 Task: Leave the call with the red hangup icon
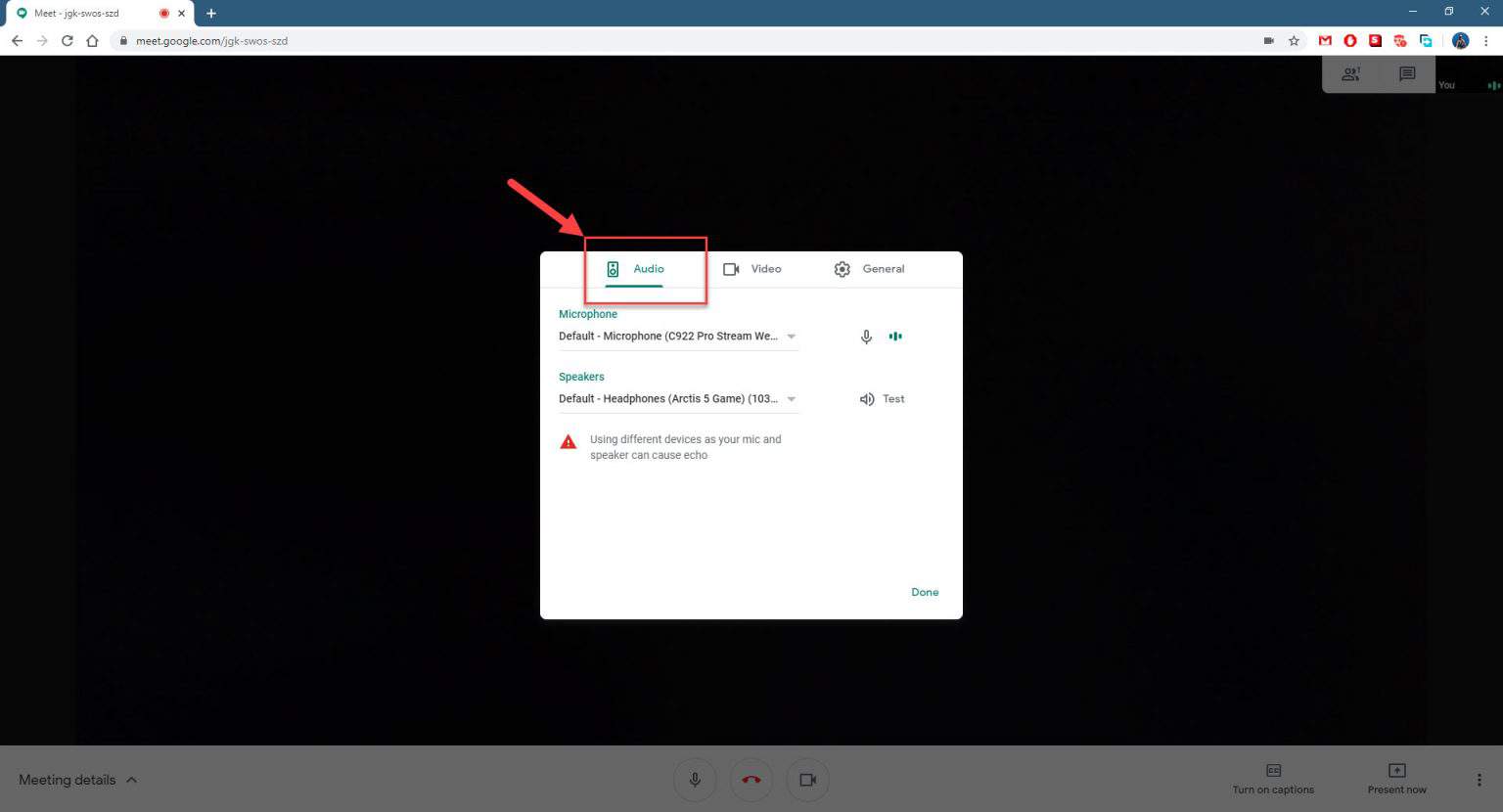point(751,780)
